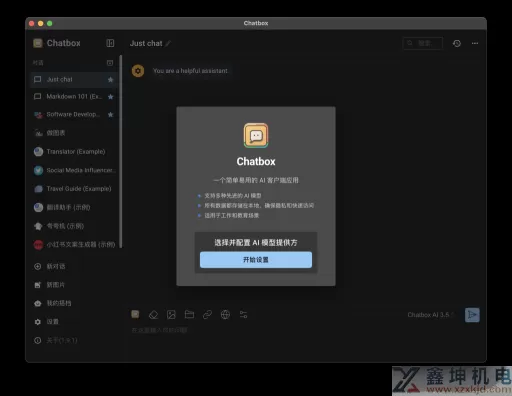Focus the search field in the header

(423, 43)
